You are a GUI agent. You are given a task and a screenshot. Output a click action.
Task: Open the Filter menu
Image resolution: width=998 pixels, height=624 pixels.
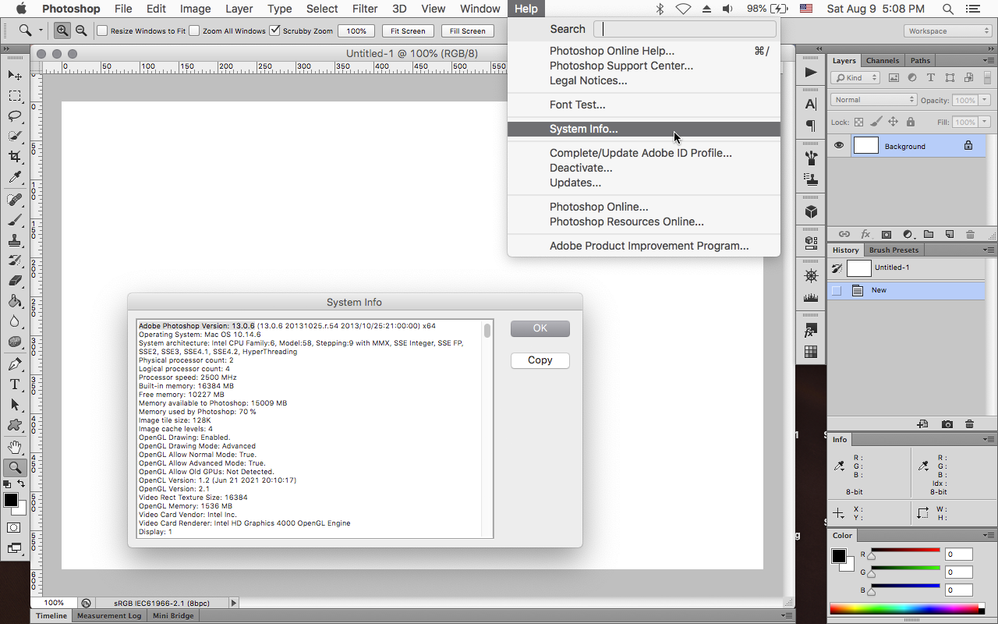tap(365, 9)
